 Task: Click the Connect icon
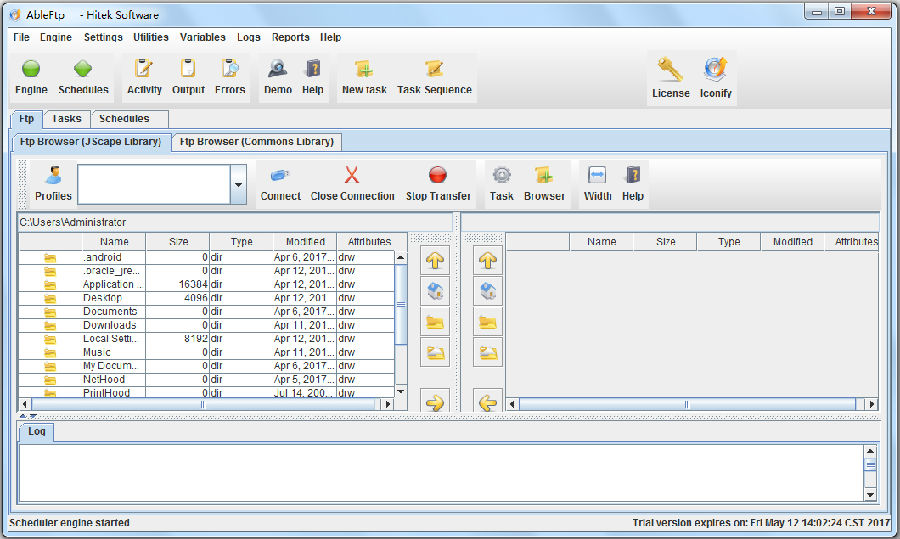(280, 175)
